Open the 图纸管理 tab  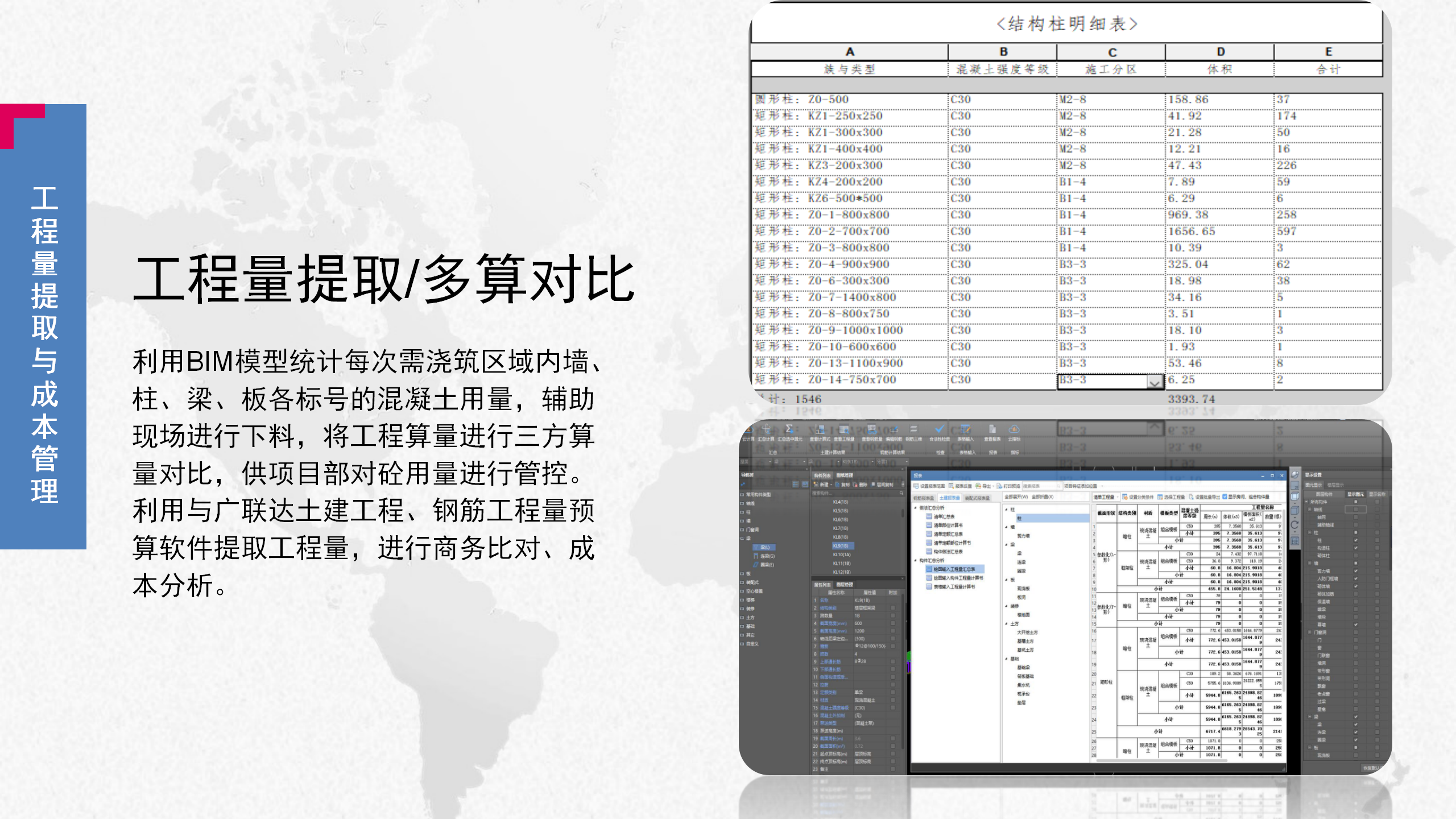(845, 475)
